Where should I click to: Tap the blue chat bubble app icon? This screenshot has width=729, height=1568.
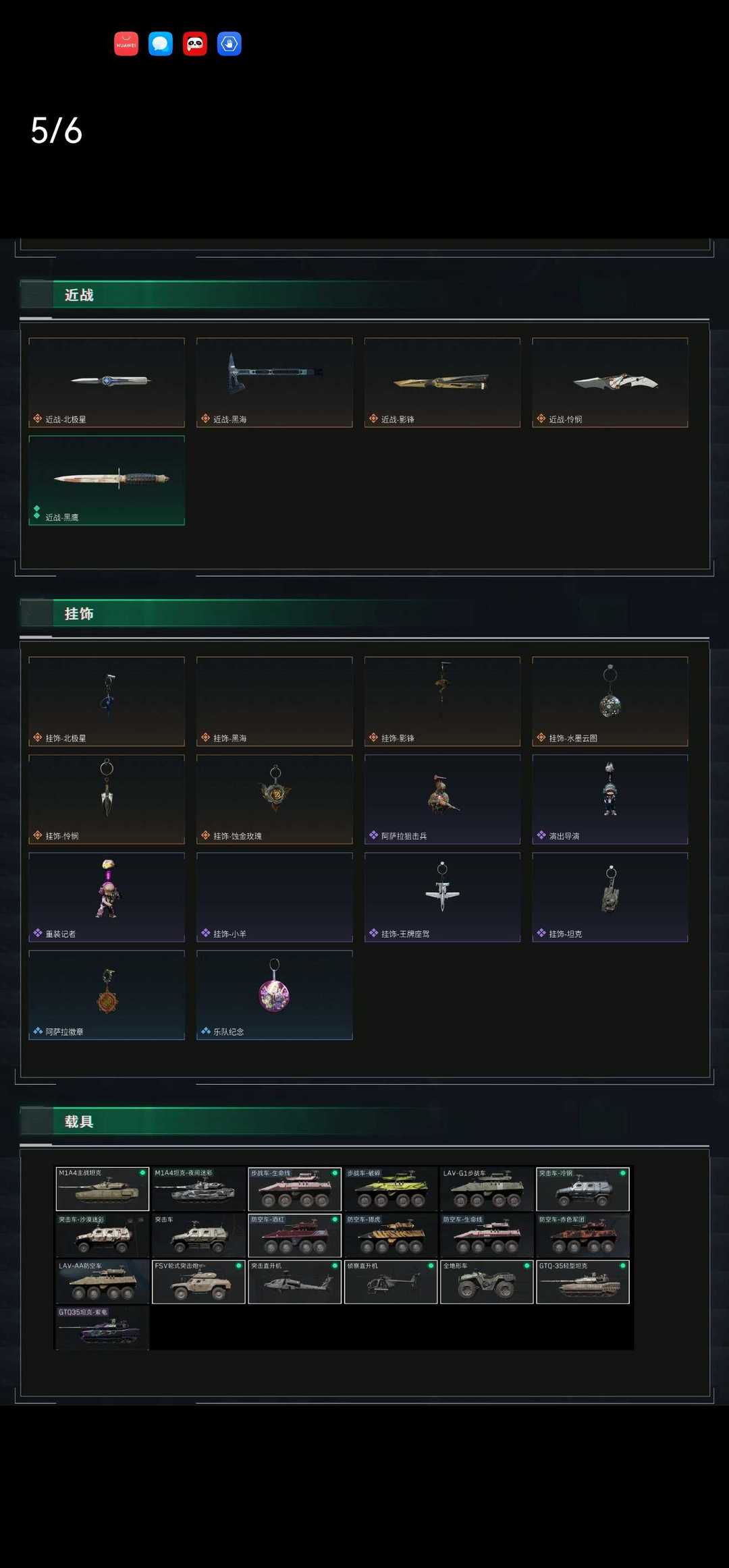coord(161,44)
